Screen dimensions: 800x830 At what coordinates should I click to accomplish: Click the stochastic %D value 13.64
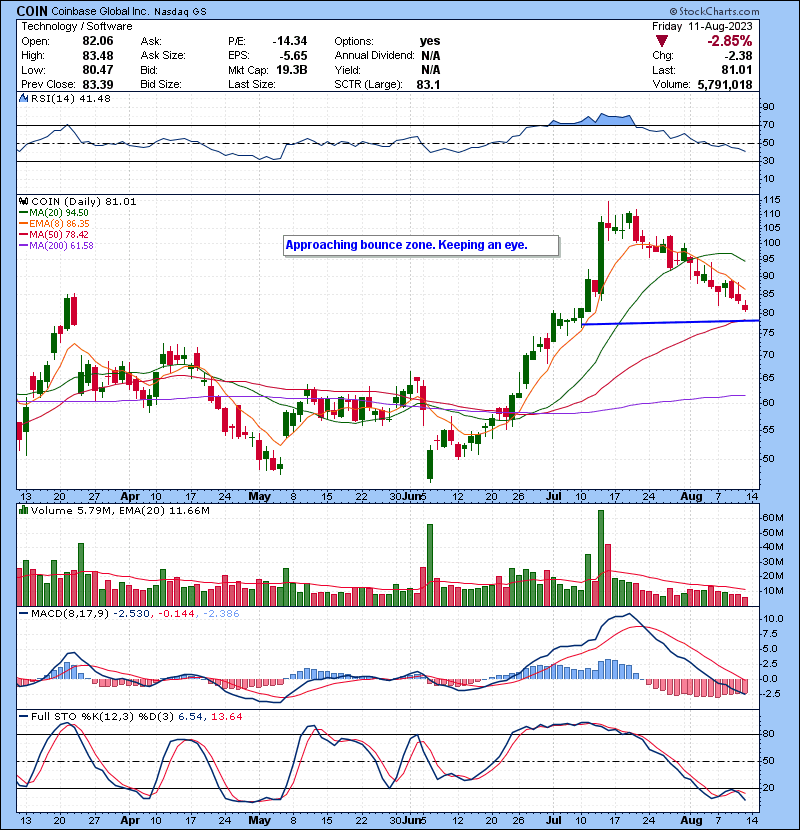pyautogui.click(x=227, y=717)
